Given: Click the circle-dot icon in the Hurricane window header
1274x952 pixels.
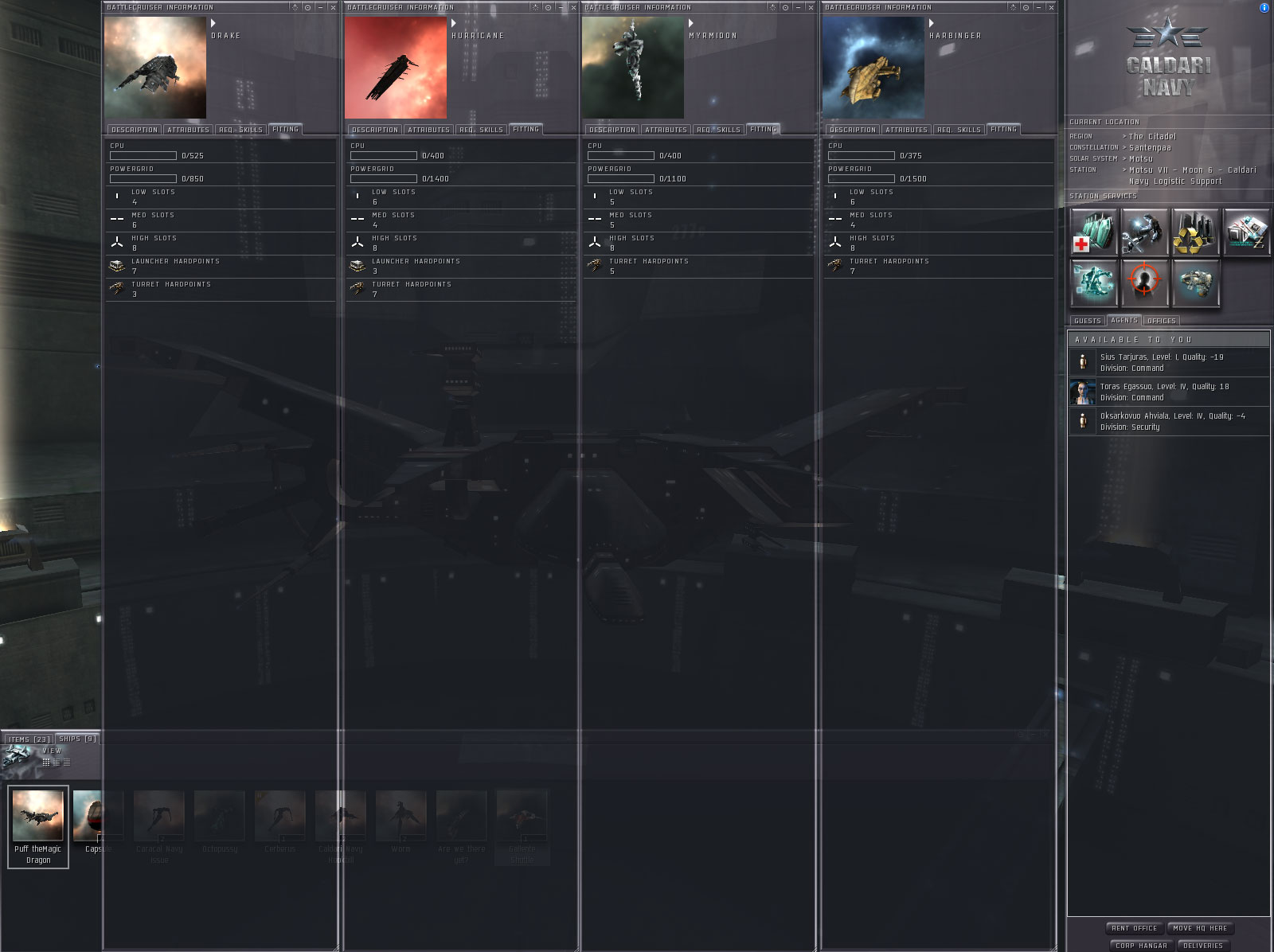Looking at the screenshot, I should point(548,7).
